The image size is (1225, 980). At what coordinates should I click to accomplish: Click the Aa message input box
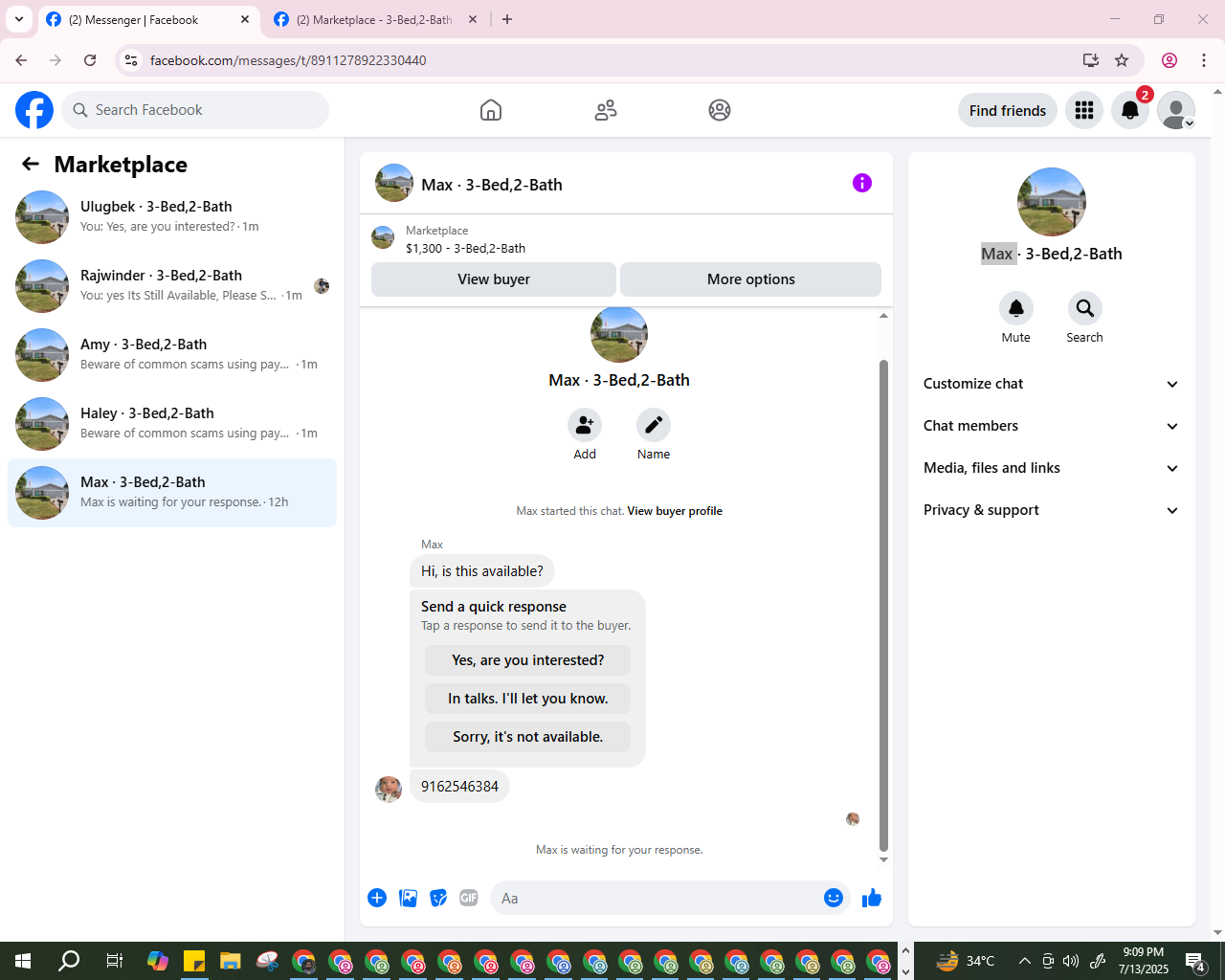(657, 898)
